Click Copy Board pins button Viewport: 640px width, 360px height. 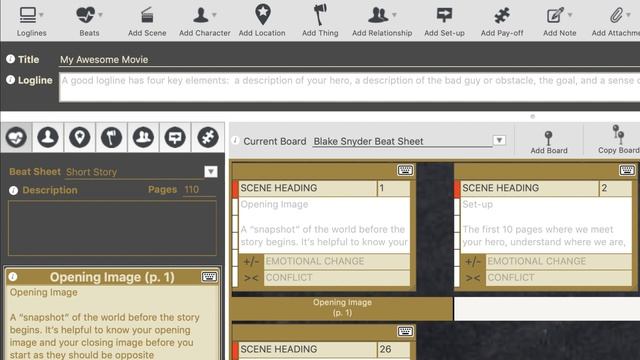pos(618,140)
